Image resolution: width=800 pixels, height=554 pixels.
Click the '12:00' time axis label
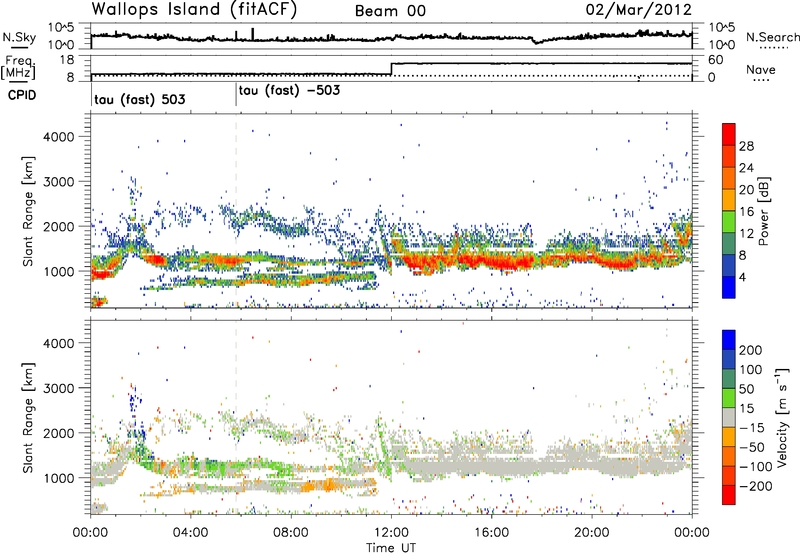coord(391,533)
